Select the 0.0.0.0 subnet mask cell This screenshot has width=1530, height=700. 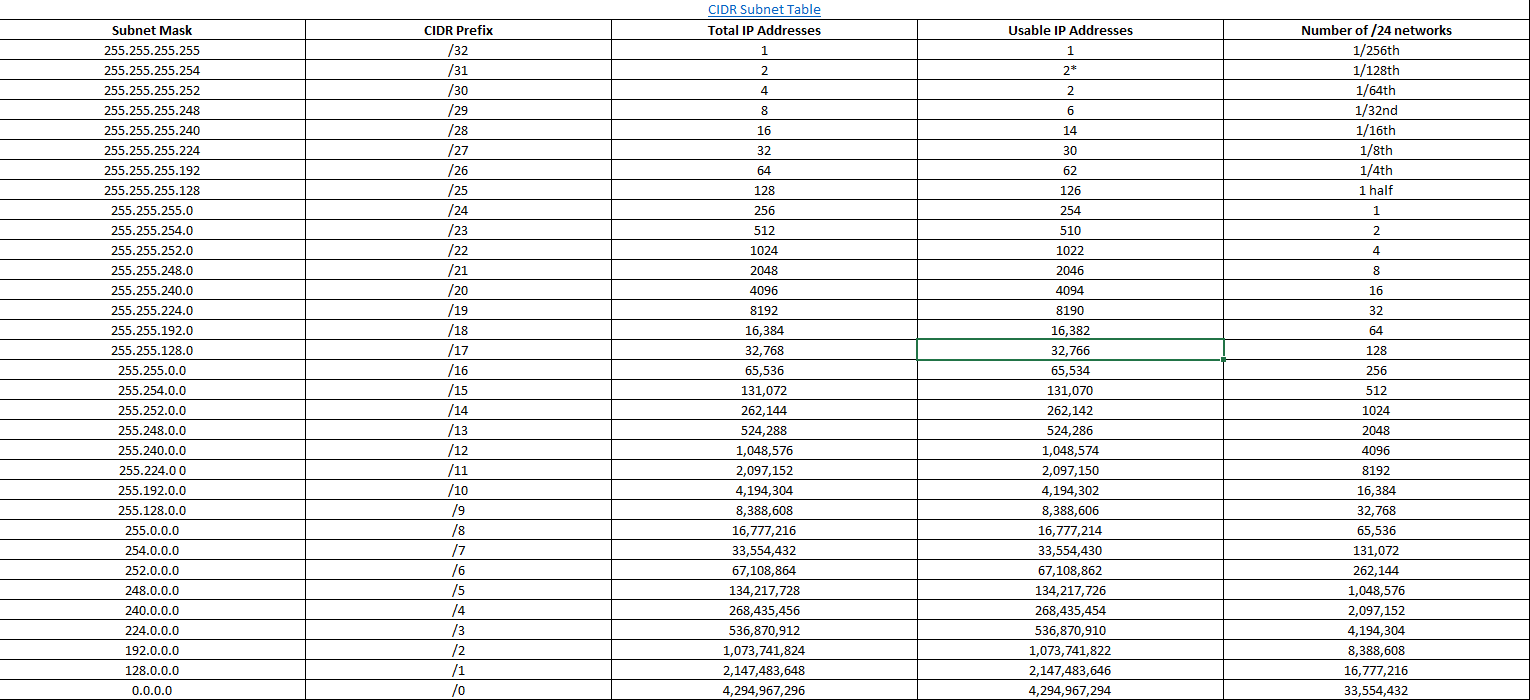click(x=152, y=690)
